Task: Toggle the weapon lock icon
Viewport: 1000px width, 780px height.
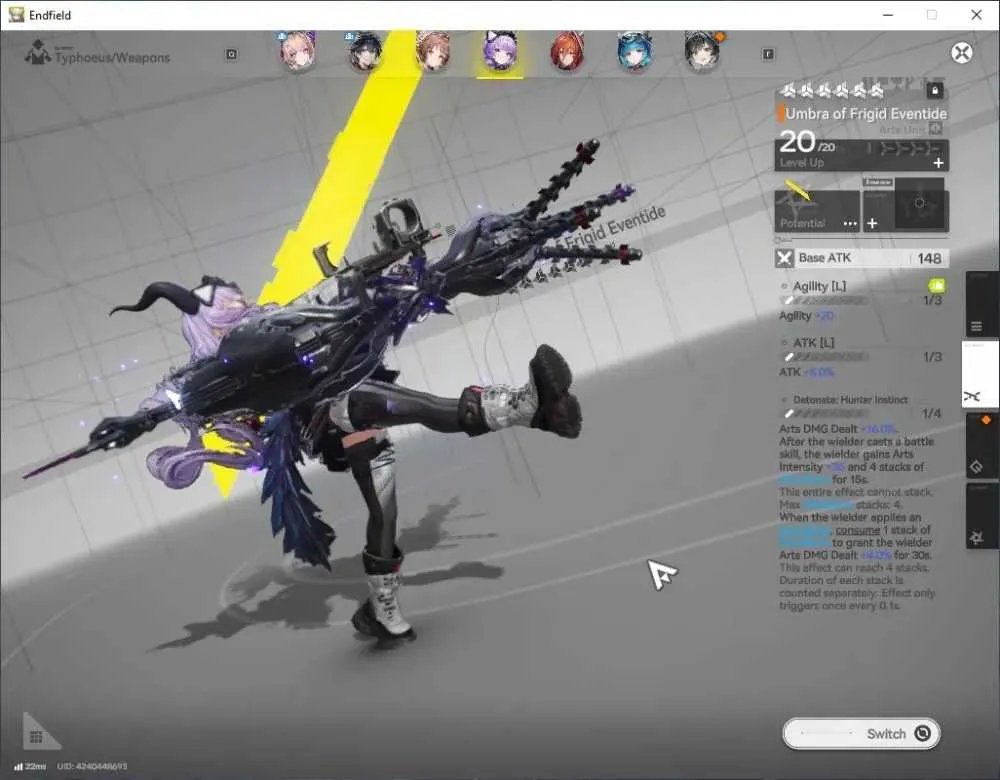Action: [x=935, y=90]
